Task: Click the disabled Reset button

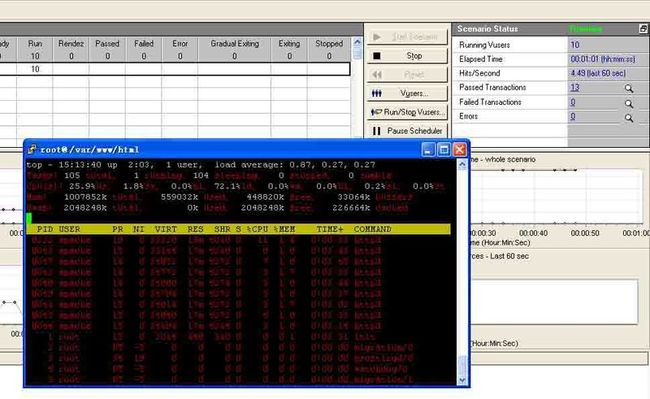Action: (x=407, y=75)
